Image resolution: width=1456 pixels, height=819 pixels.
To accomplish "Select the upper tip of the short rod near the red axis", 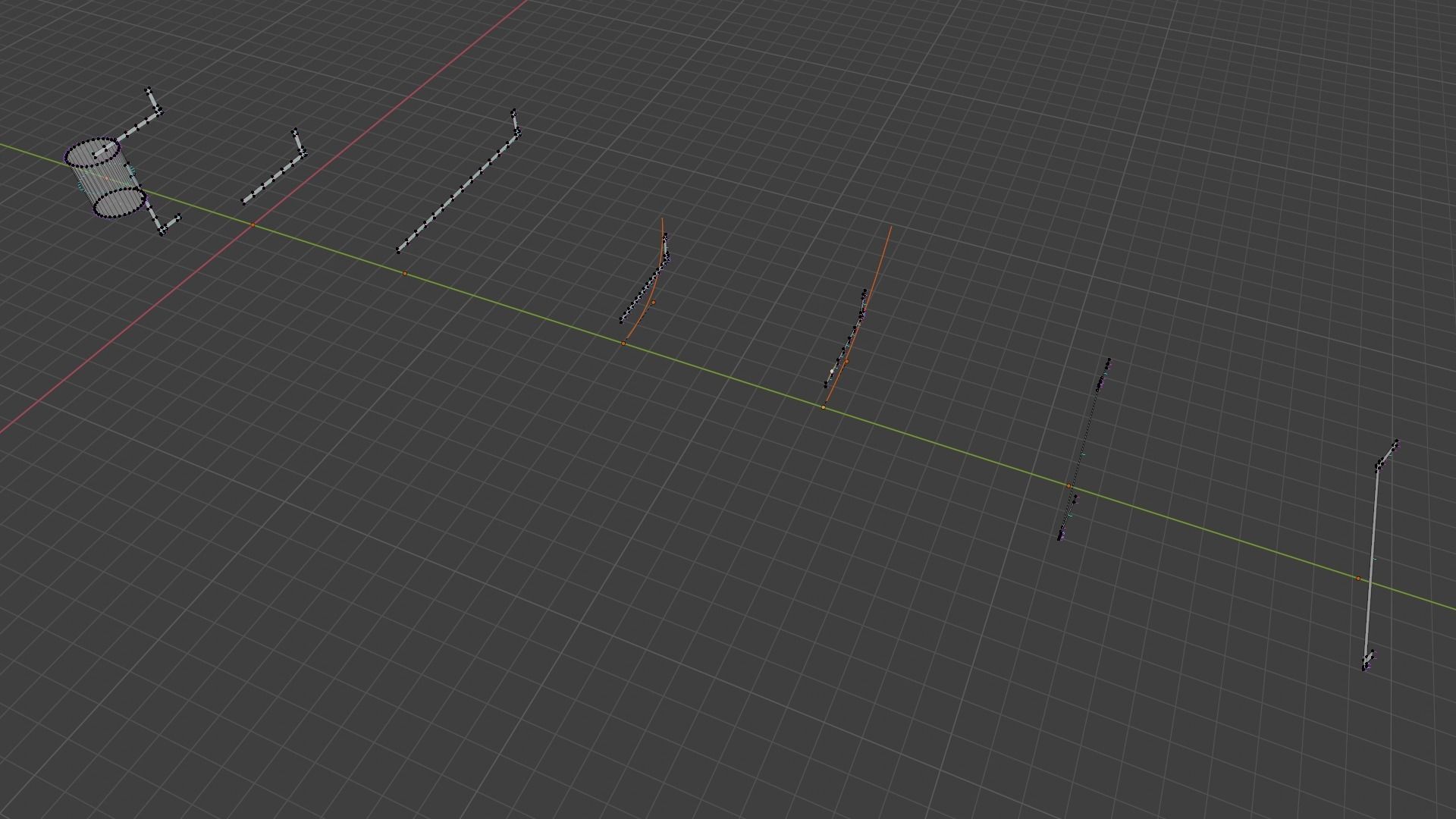I will tap(295, 131).
